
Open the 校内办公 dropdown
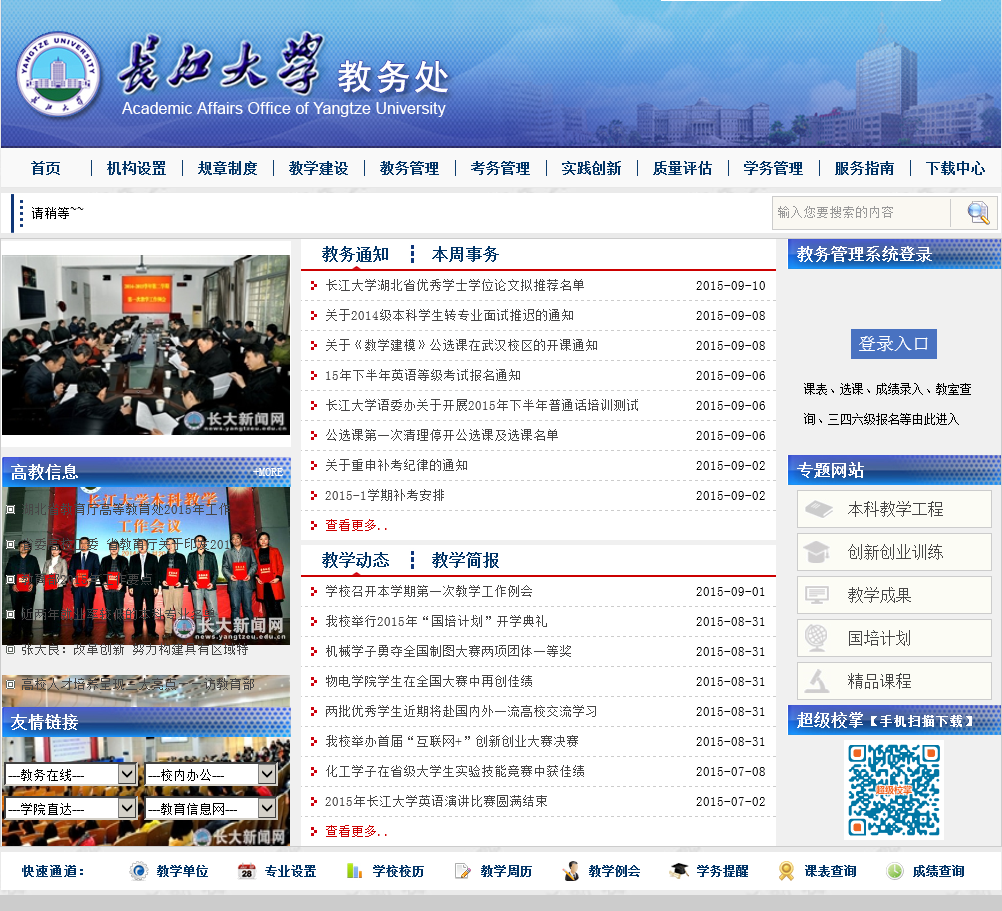pos(210,775)
